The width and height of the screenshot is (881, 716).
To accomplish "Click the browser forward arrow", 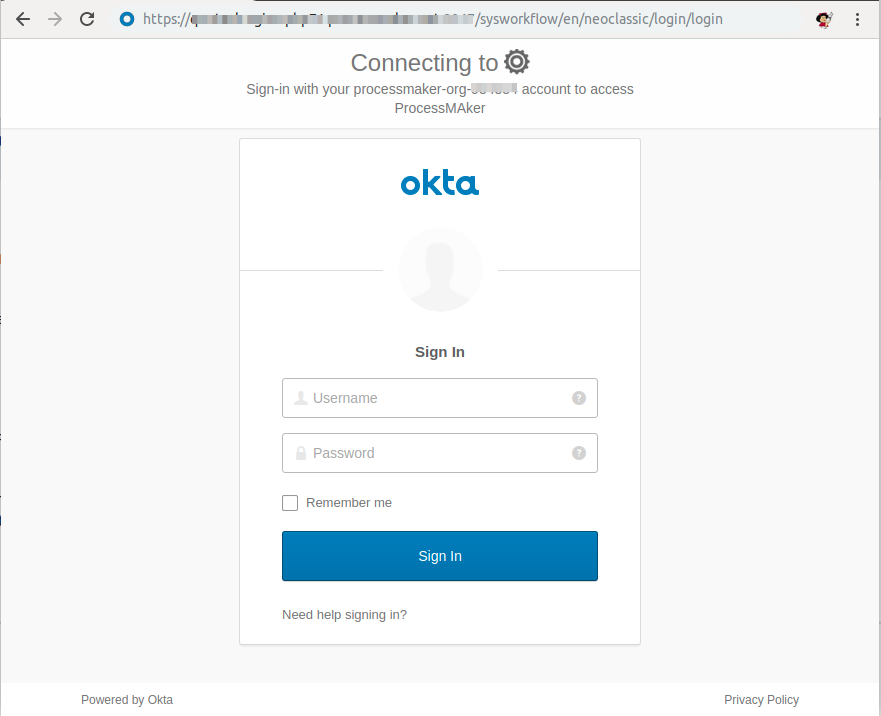I will [55, 19].
